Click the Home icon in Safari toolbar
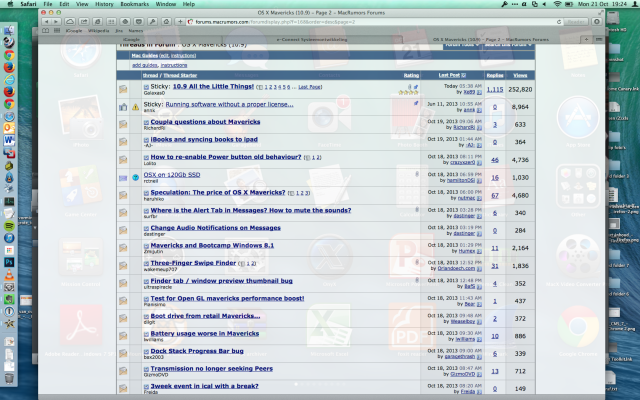The width and height of the screenshot is (640, 400). pyautogui.click(x=166, y=22)
